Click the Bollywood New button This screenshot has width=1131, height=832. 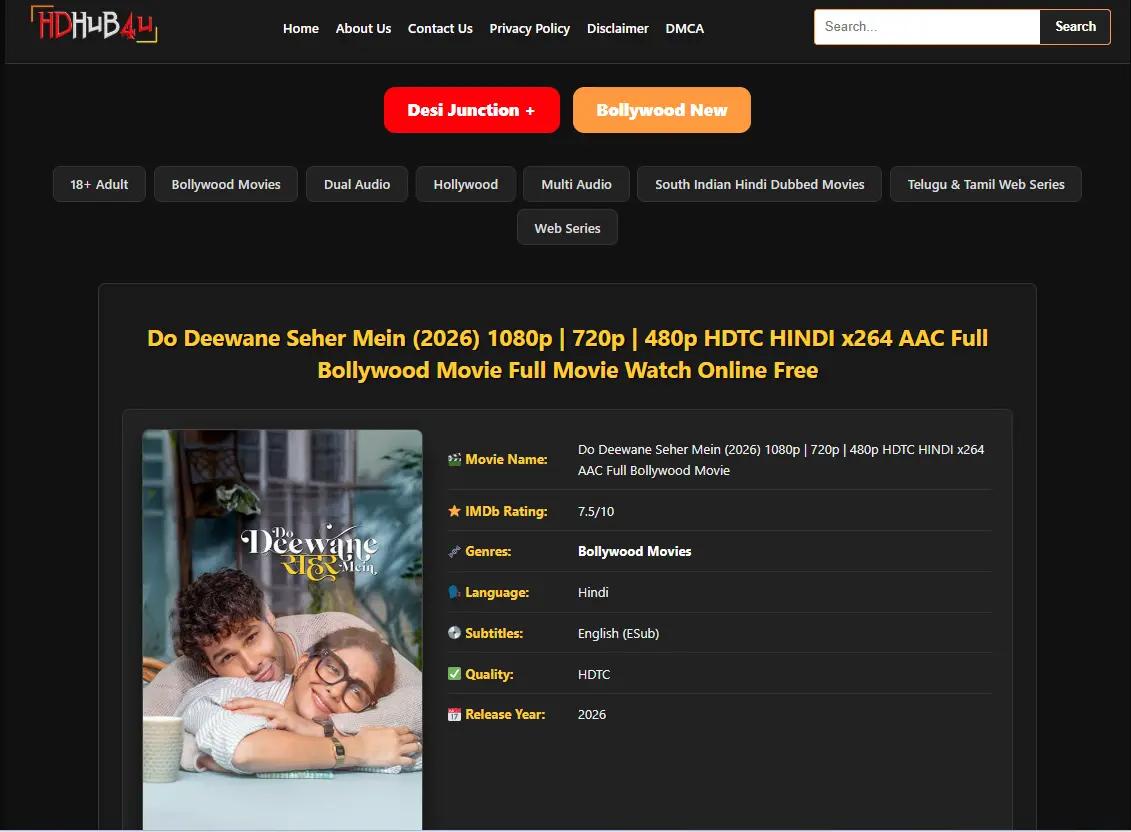point(661,110)
